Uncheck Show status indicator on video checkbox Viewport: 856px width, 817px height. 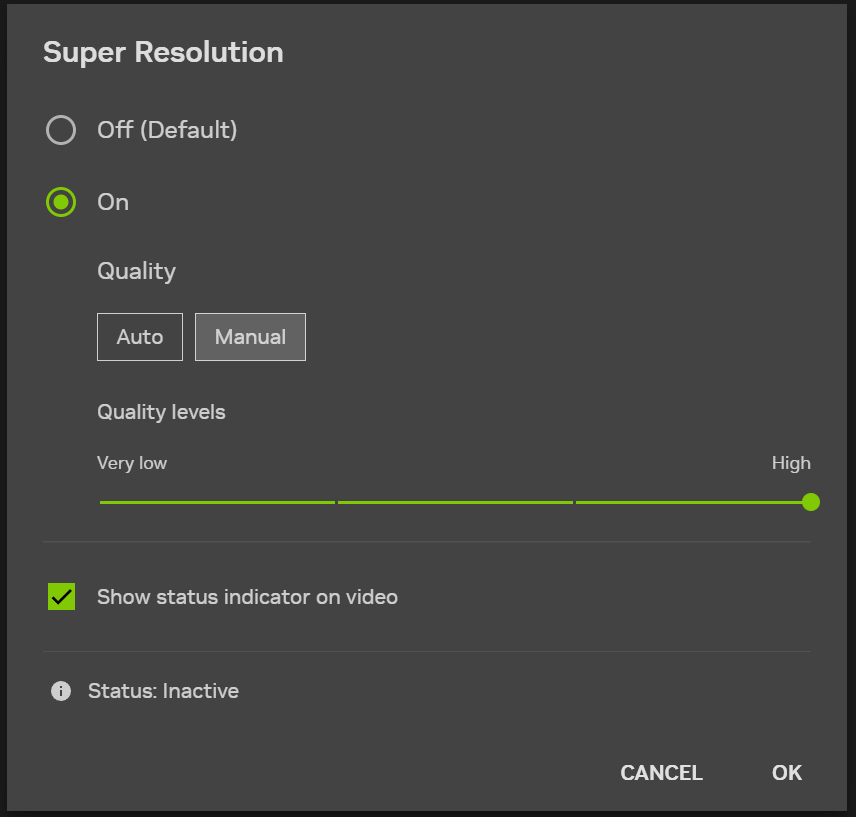coord(62,597)
